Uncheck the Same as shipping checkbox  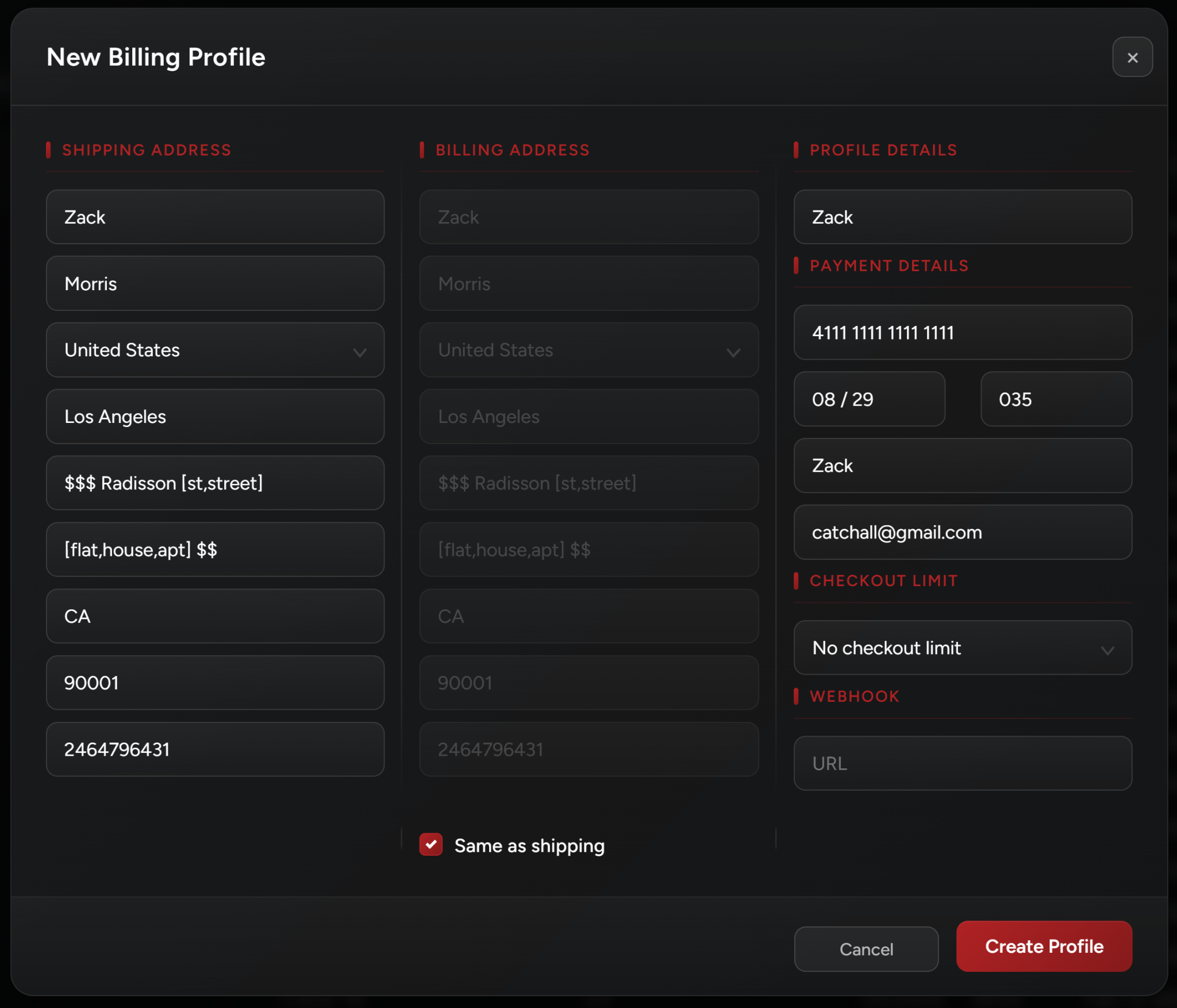point(430,845)
